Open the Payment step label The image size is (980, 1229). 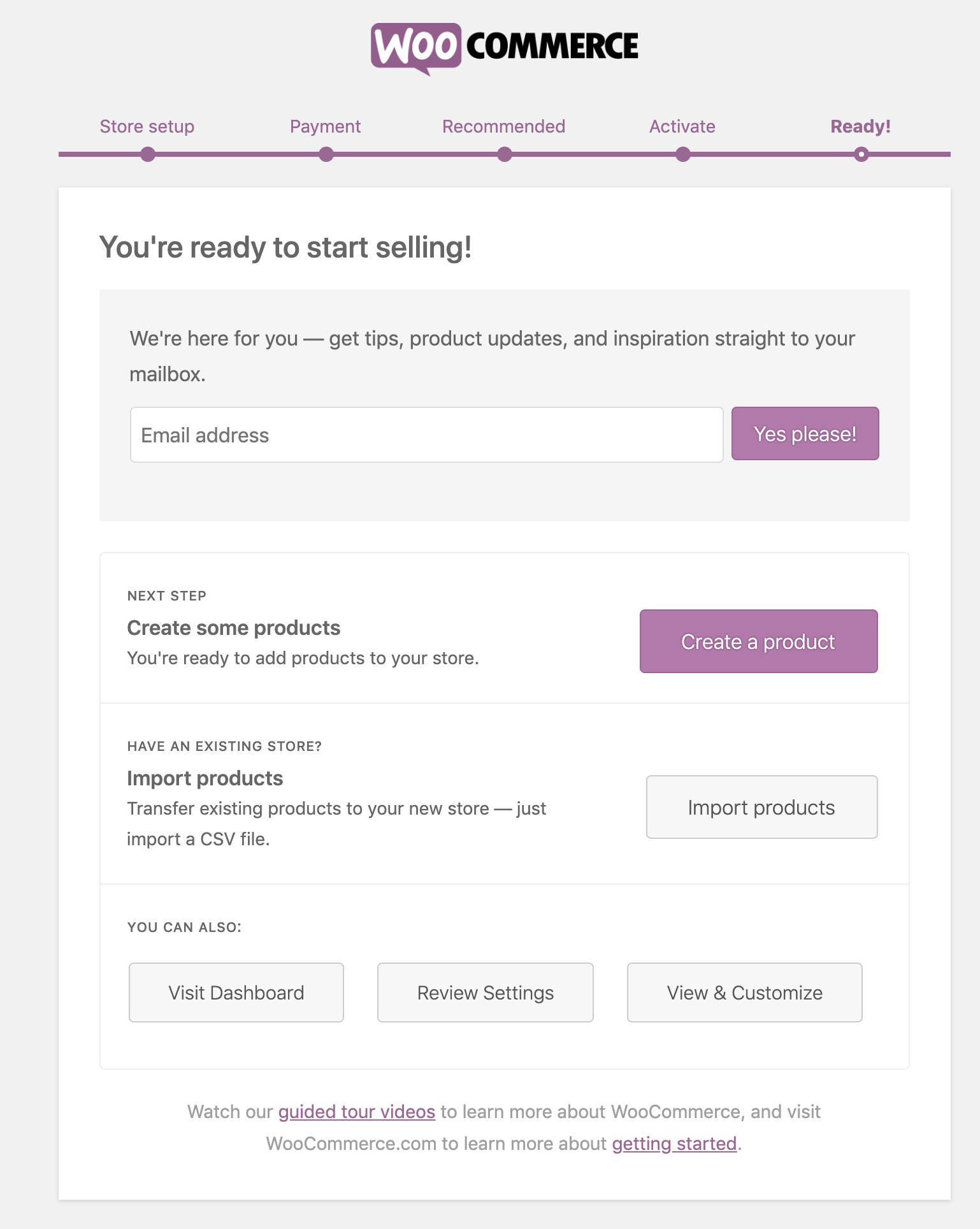[x=326, y=126]
